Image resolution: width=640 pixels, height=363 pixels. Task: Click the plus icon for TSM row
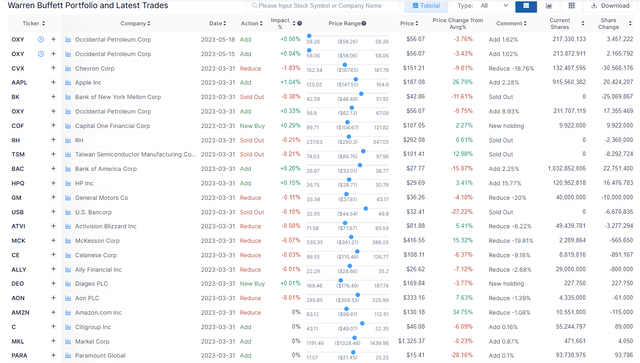tap(53, 154)
